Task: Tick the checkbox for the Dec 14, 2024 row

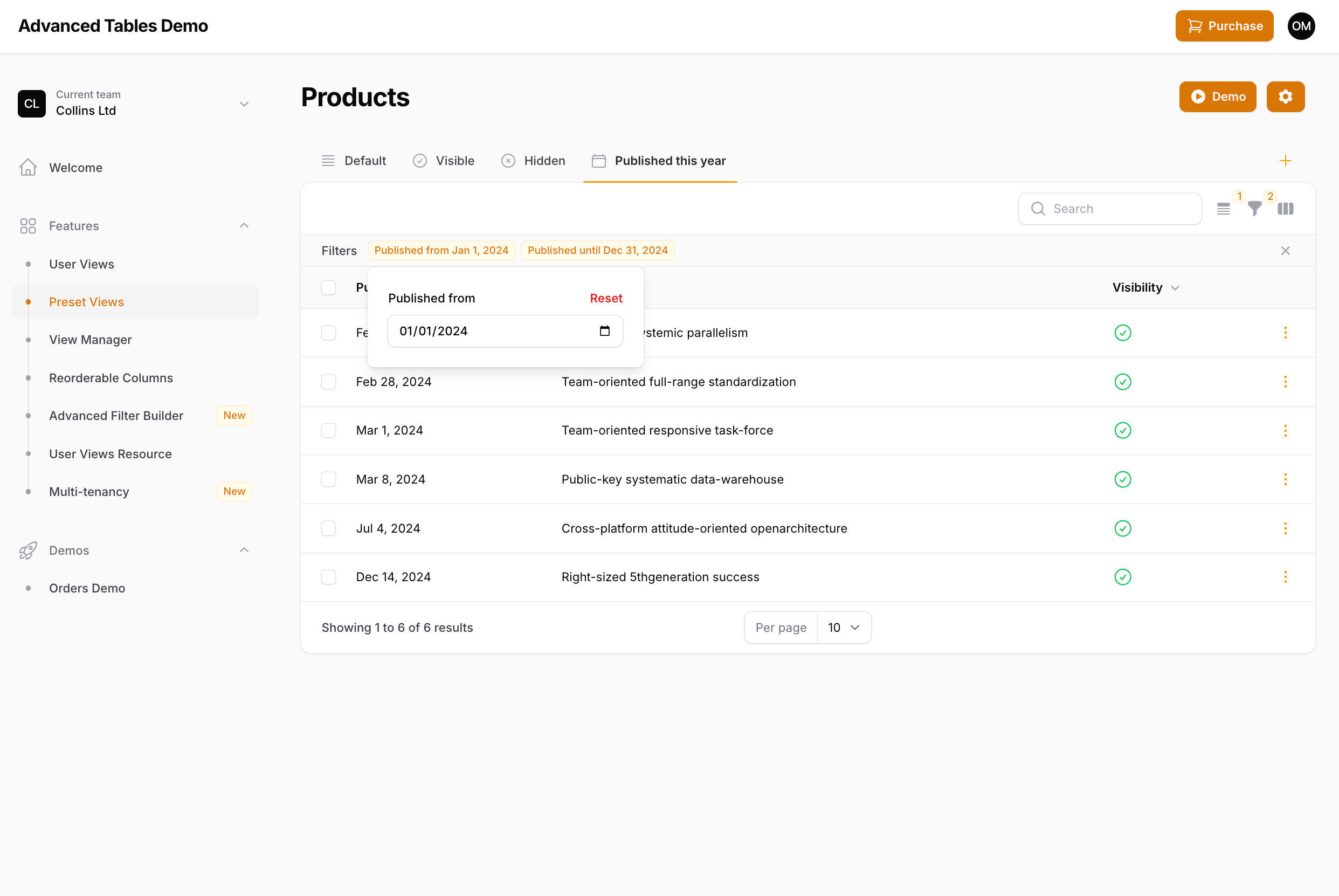Action: [x=328, y=577]
